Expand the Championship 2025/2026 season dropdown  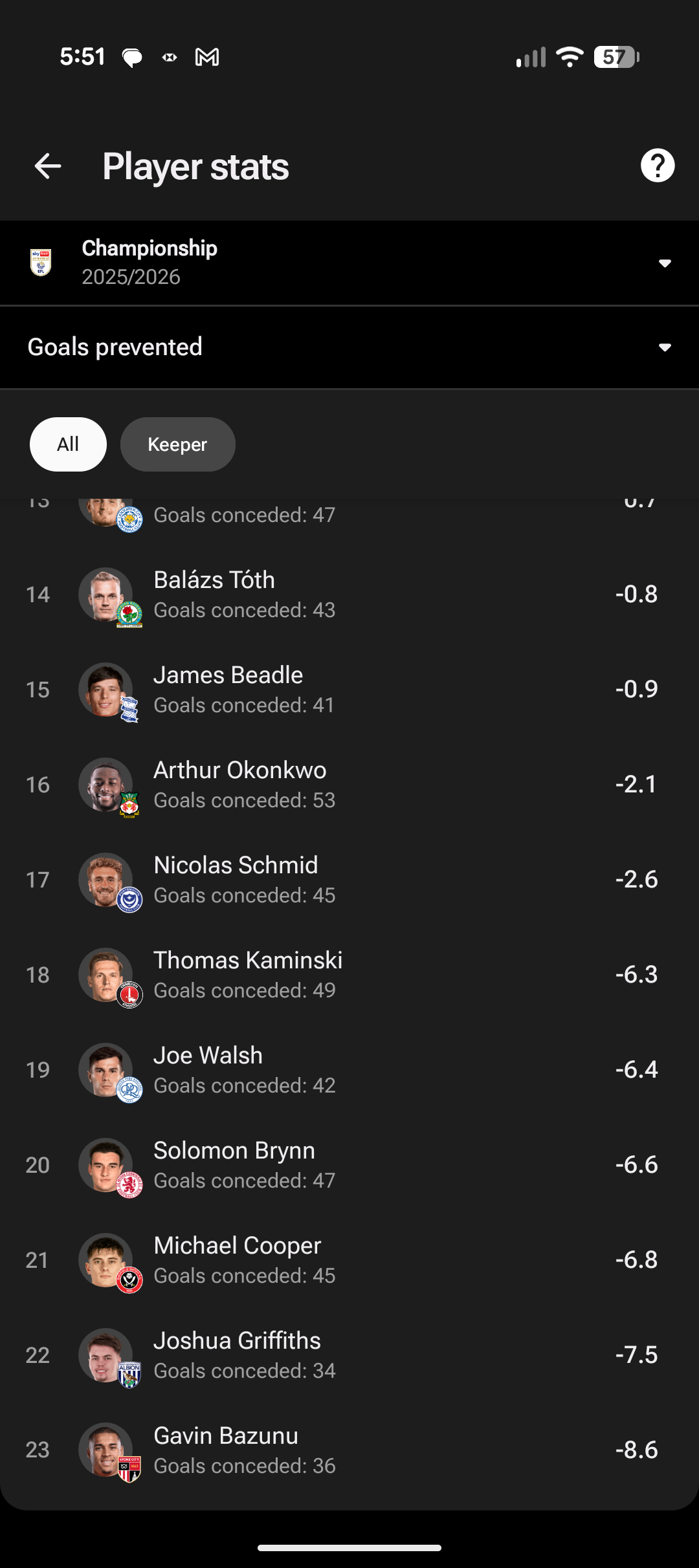tap(349, 263)
